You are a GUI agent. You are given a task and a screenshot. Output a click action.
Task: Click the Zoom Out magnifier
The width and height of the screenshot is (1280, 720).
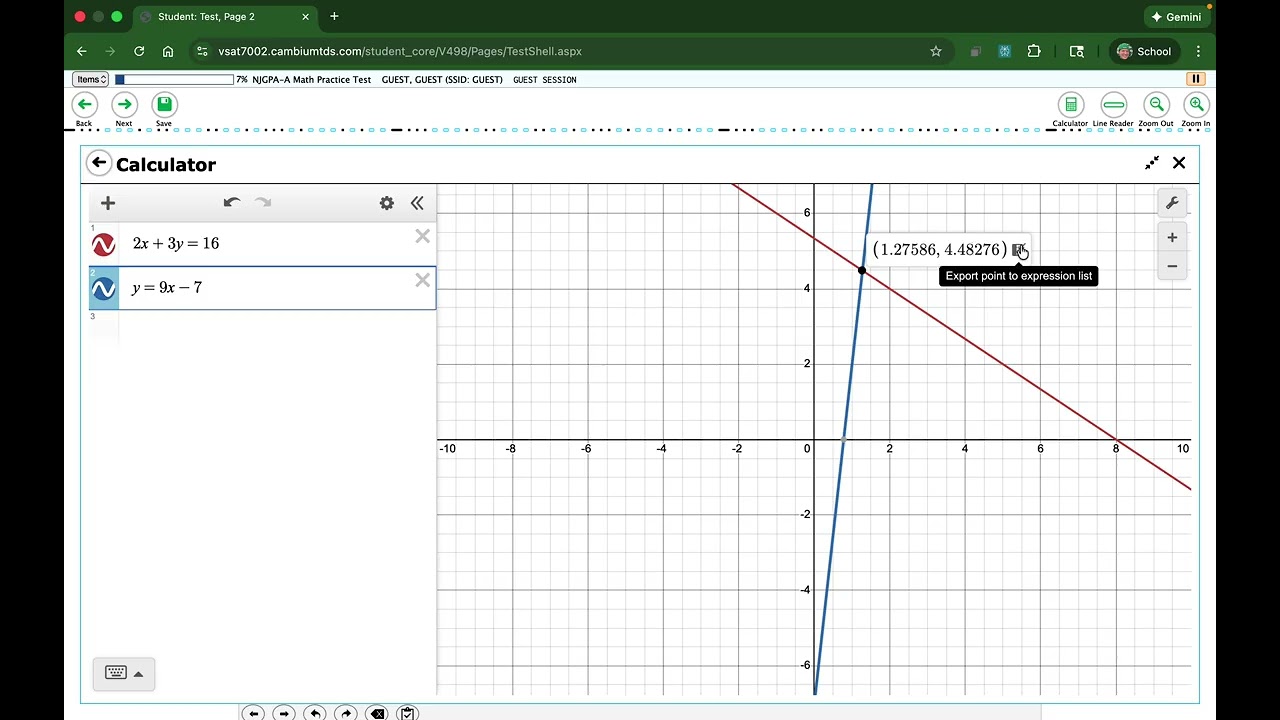[x=1156, y=105]
